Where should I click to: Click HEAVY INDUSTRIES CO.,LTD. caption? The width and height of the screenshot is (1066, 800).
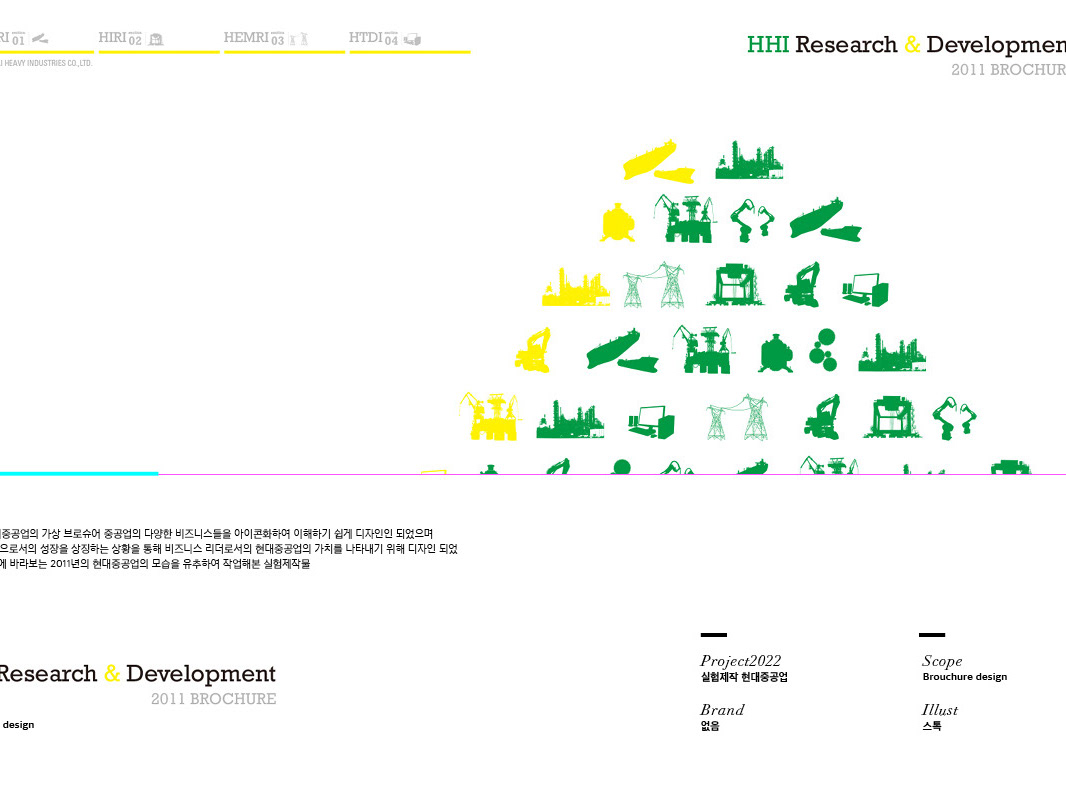coord(46,63)
